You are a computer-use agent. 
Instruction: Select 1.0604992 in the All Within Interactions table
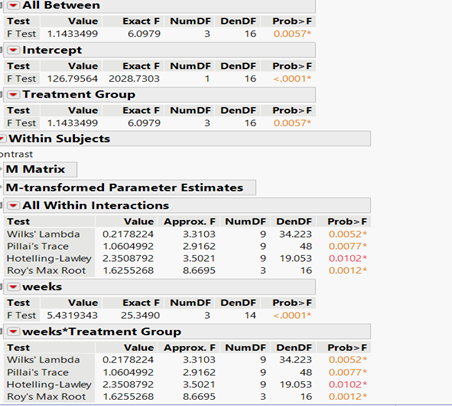pyautogui.click(x=128, y=247)
